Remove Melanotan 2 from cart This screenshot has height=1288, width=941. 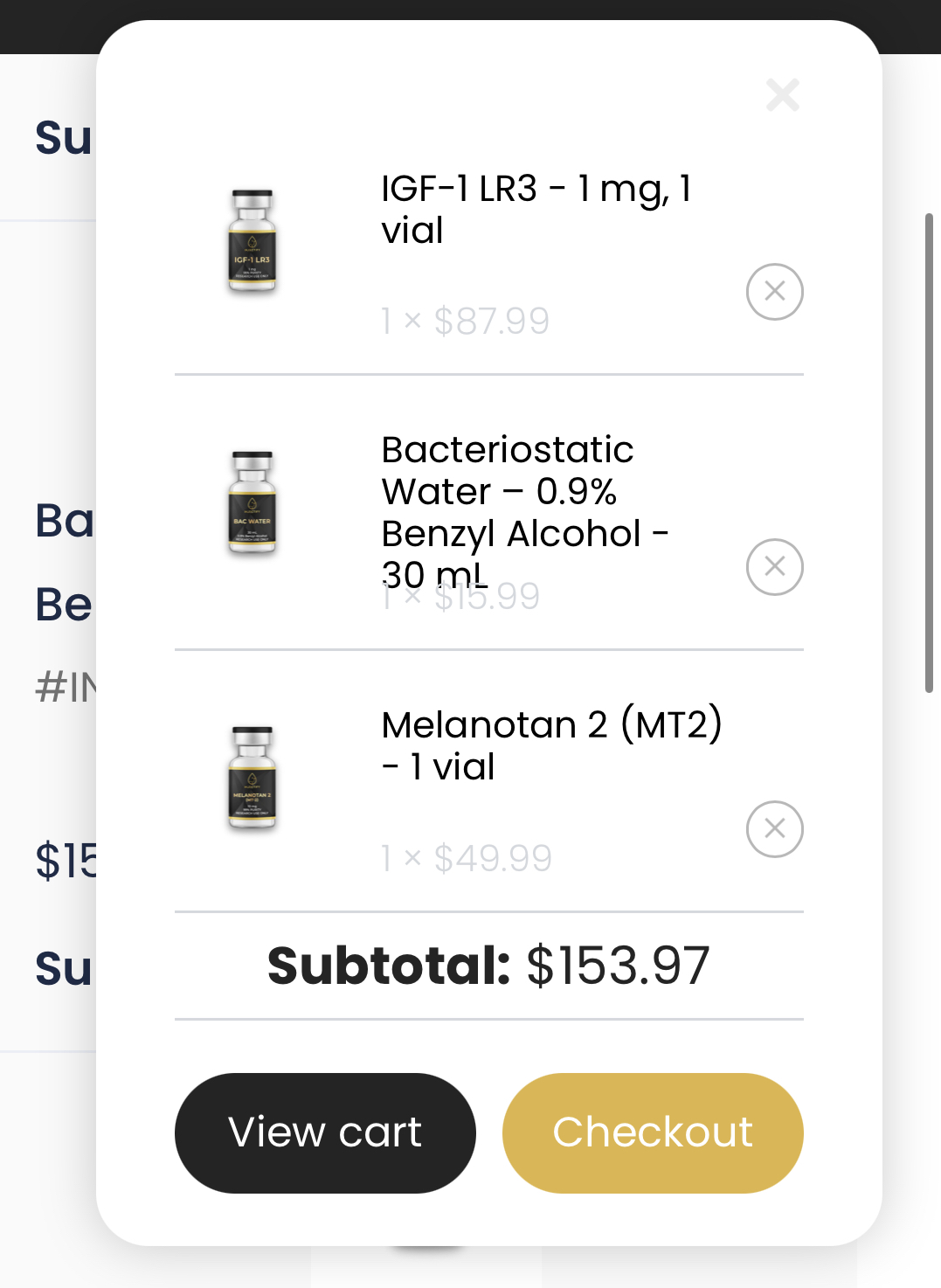[x=775, y=829]
